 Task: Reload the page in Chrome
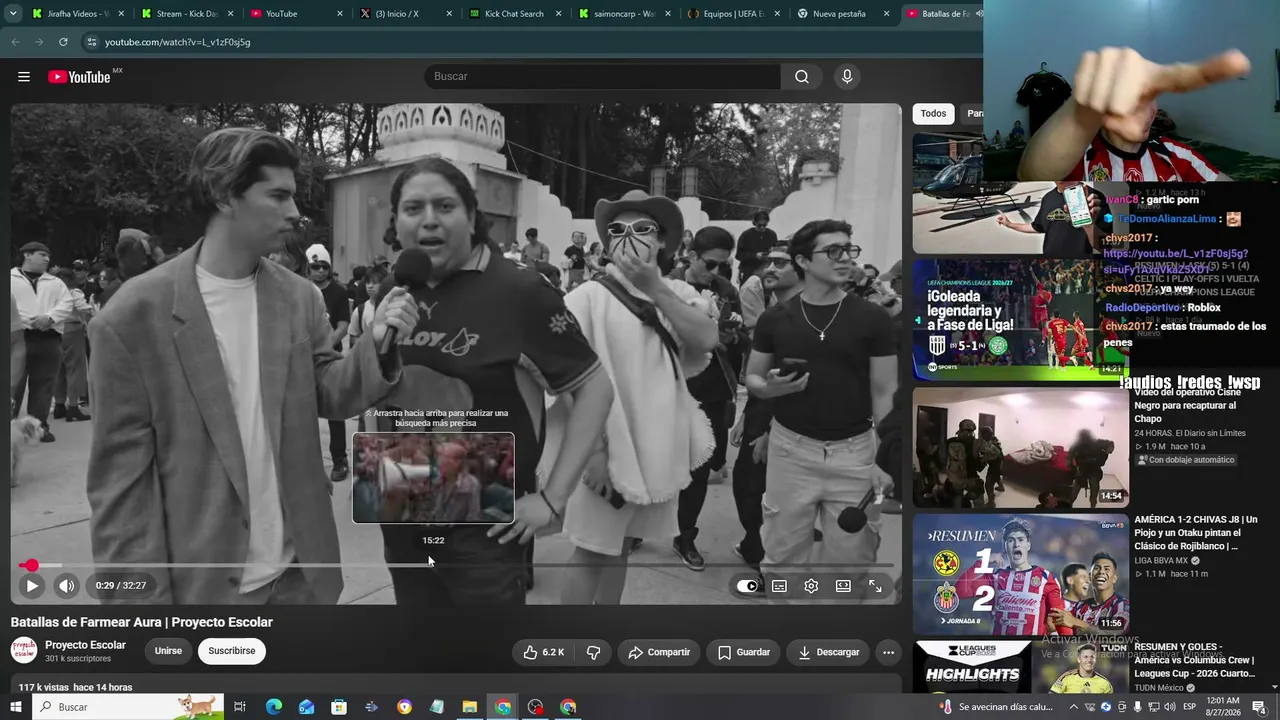63,42
